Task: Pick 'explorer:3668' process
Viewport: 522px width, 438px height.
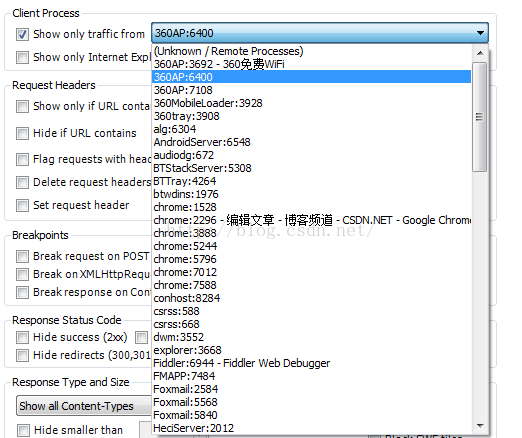Action: point(312,350)
